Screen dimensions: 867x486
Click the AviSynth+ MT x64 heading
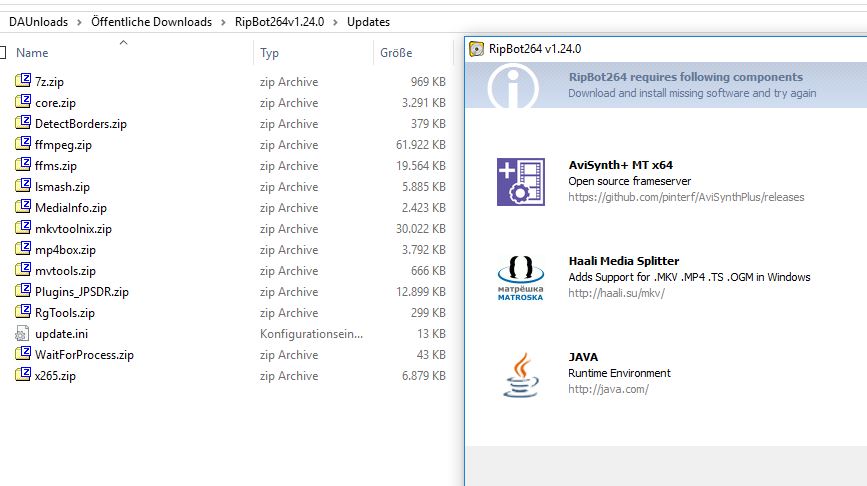point(620,165)
